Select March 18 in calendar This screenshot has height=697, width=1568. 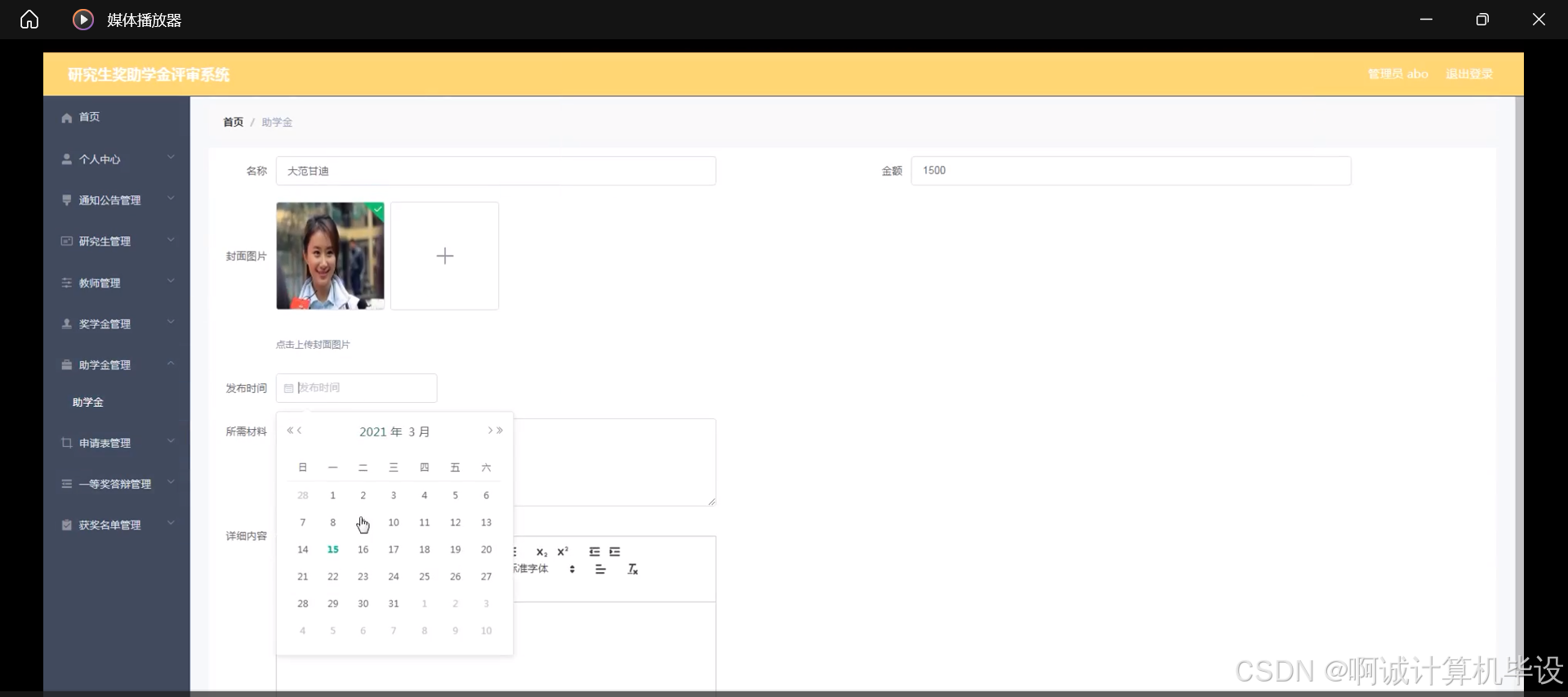click(425, 549)
